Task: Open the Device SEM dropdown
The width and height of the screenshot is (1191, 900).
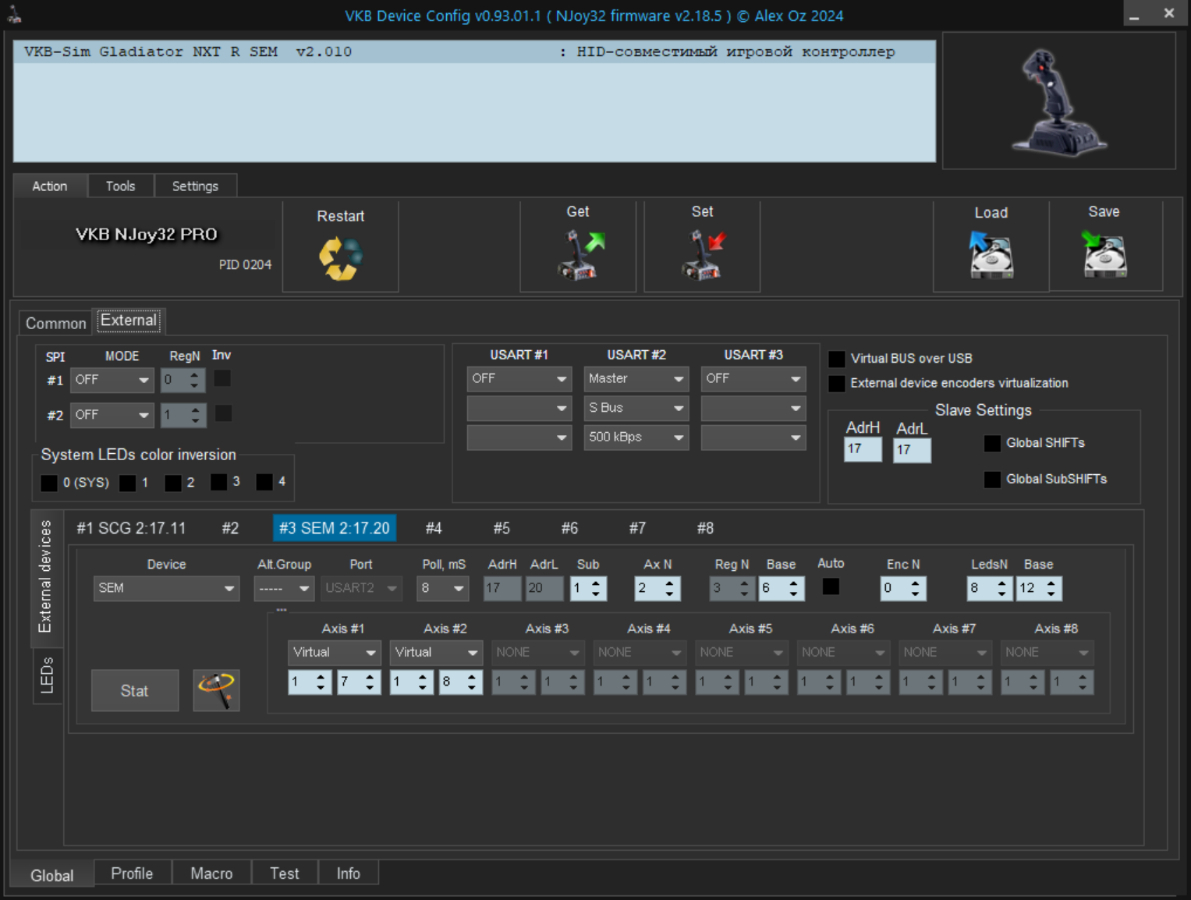Action: pyautogui.click(x=166, y=588)
